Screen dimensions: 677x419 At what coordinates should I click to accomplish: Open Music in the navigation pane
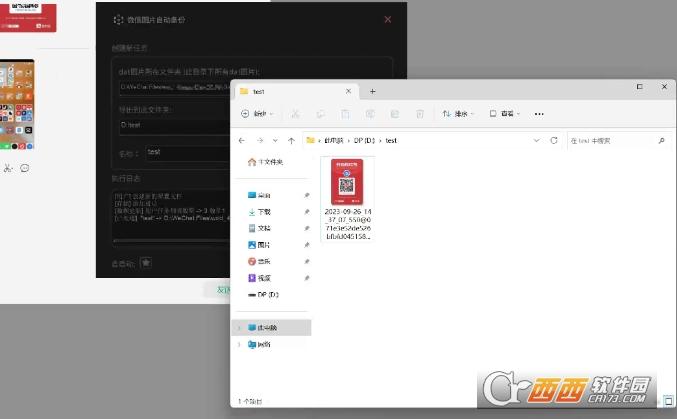click(x=259, y=261)
